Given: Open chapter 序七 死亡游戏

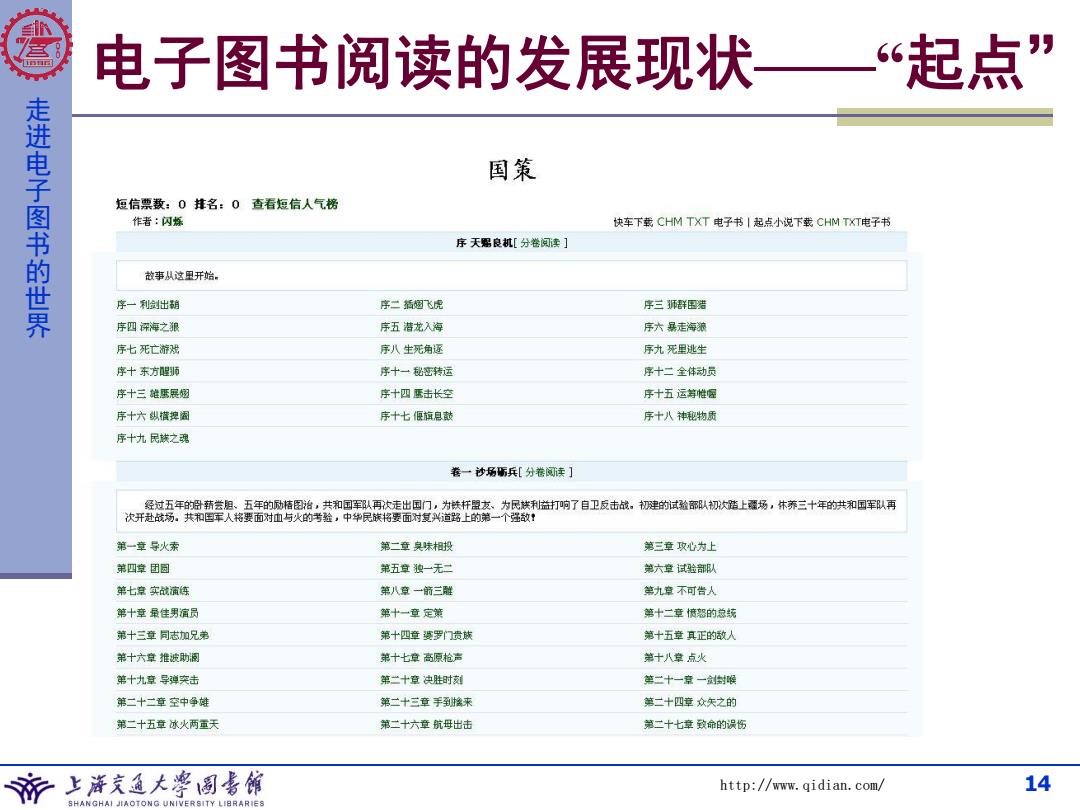Looking at the screenshot, I should (147, 349).
